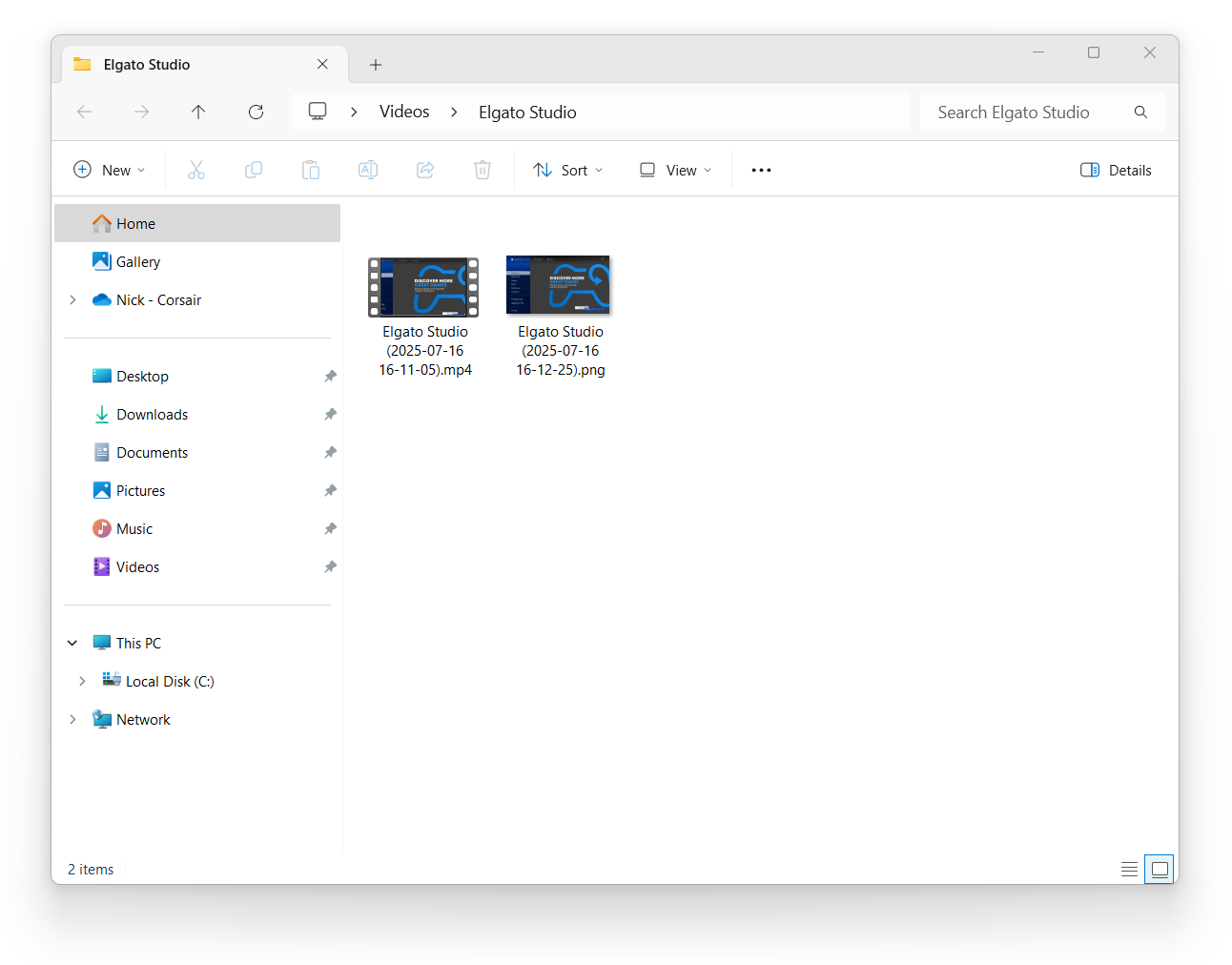Open the View dropdown menu

[674, 170]
